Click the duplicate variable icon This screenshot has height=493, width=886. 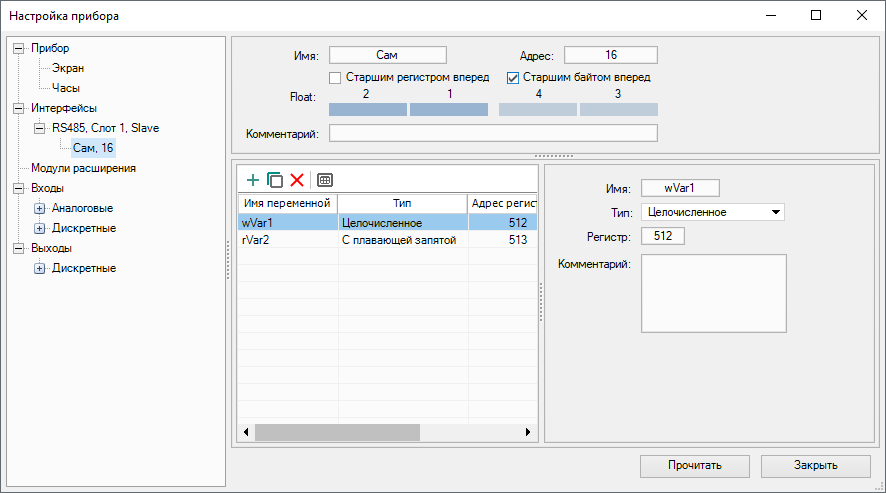[275, 180]
